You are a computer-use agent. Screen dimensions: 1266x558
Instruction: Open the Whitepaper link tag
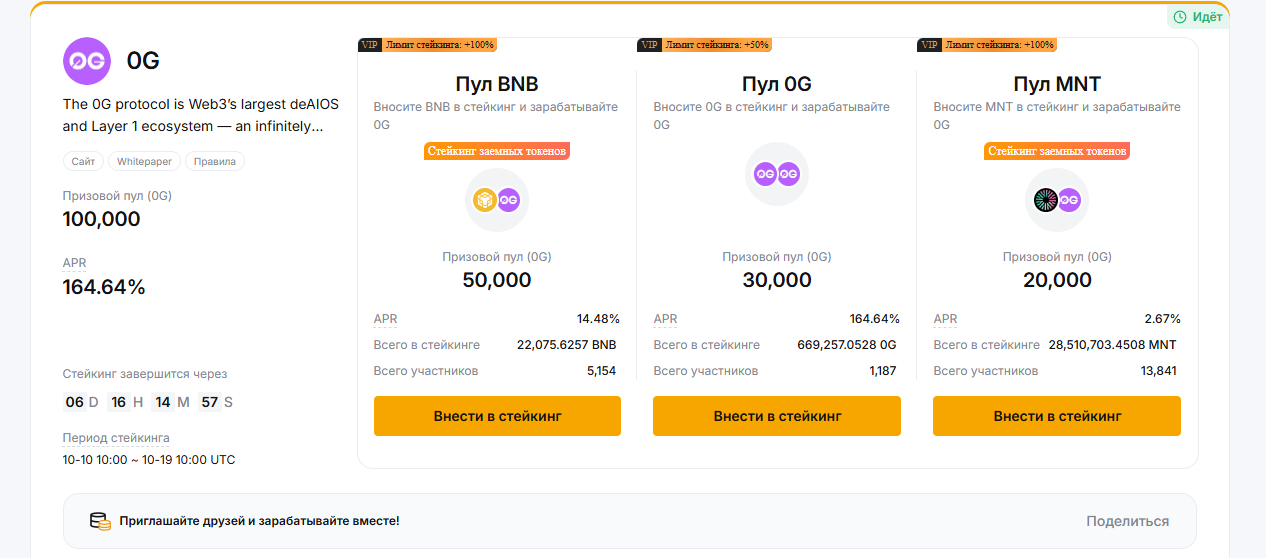click(x=144, y=161)
